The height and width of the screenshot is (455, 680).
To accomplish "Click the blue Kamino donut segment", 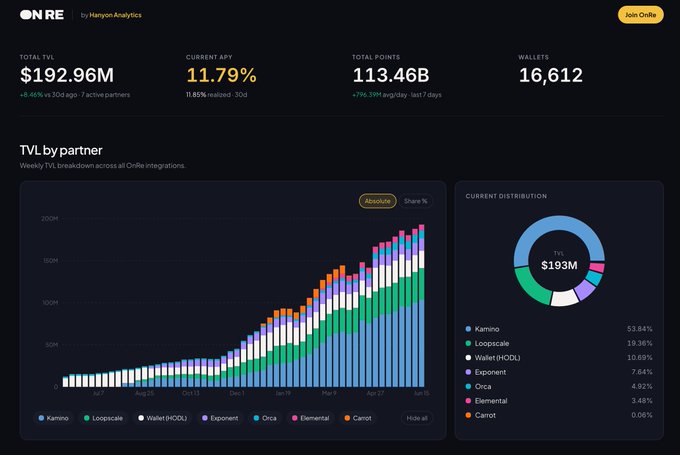I will pyautogui.click(x=559, y=223).
